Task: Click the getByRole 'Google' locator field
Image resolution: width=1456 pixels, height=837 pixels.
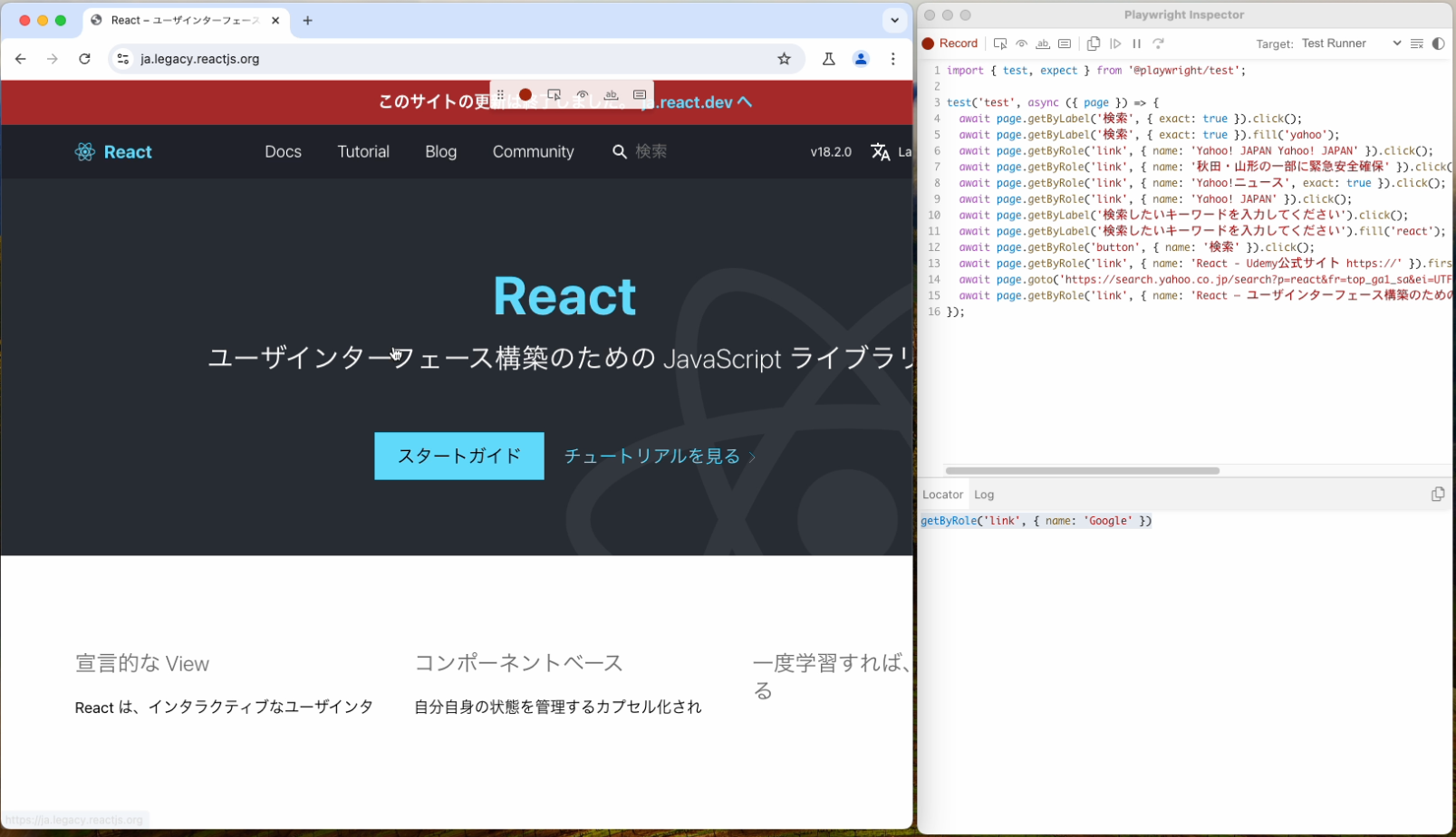Action: [1037, 521]
